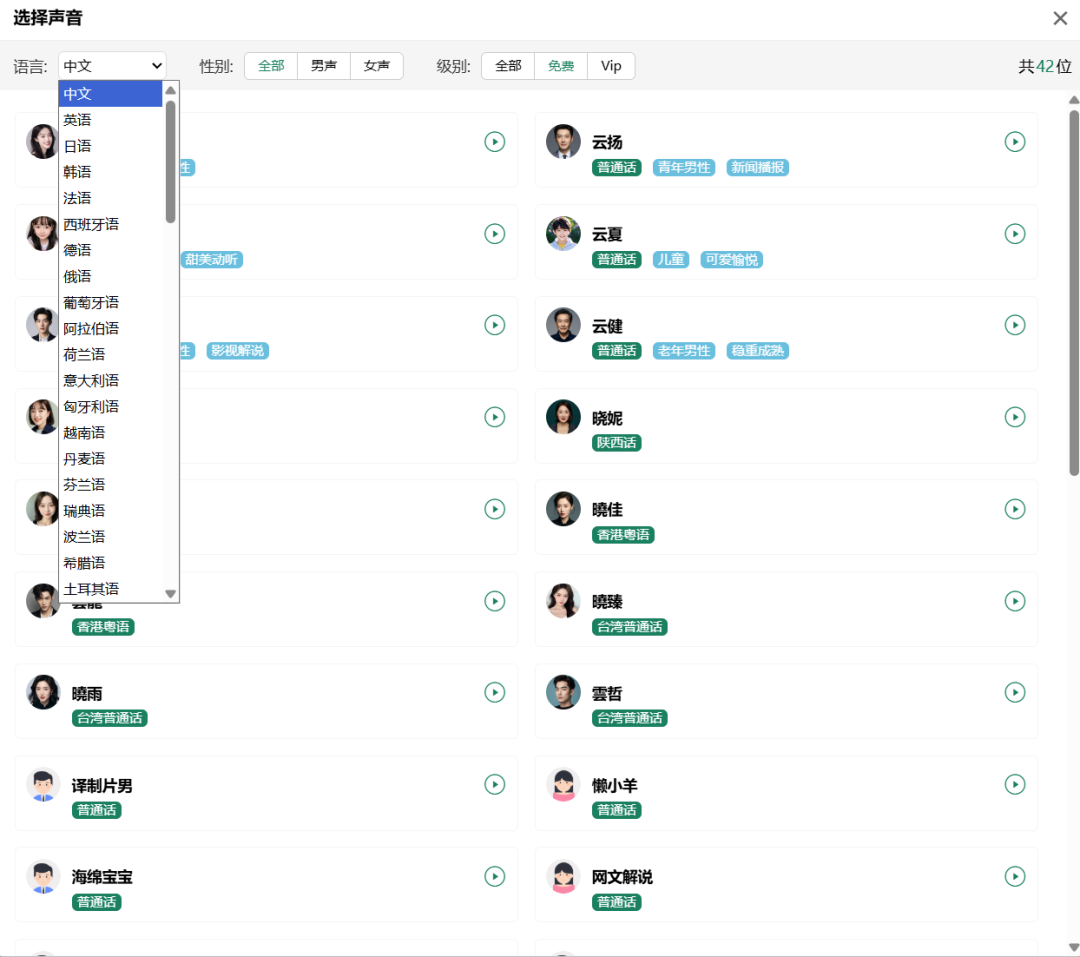Preview the 海绵宝宝 voice
Viewport: 1080px width, 957px height.
pos(495,876)
